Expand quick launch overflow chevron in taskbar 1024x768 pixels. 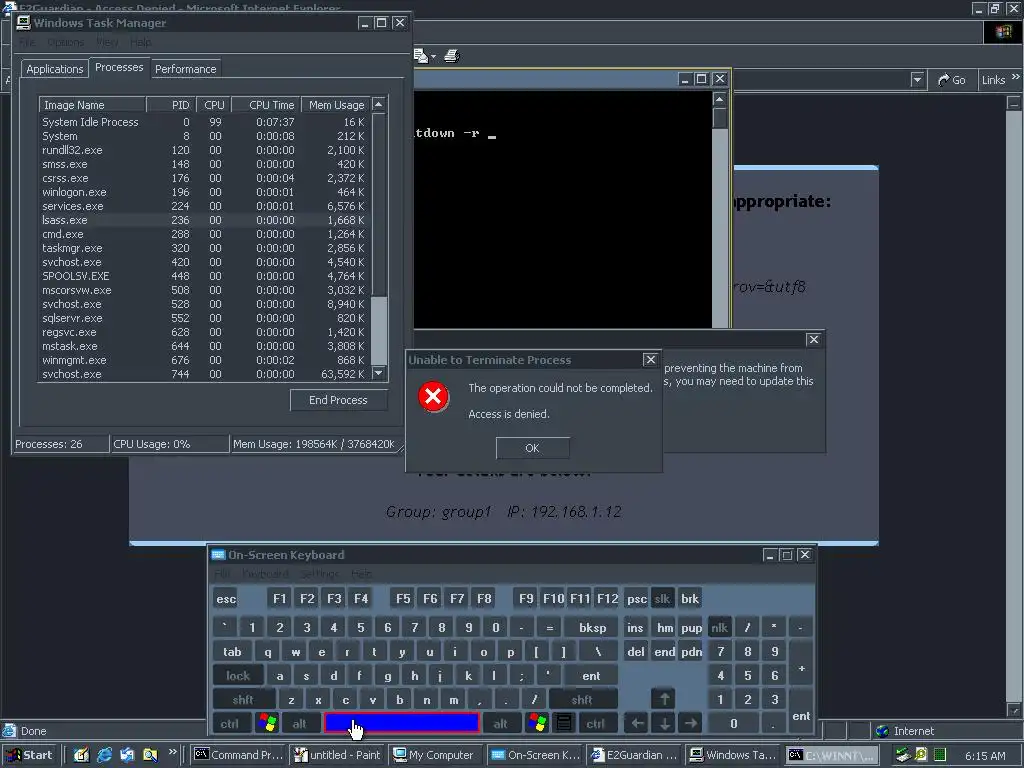(x=172, y=752)
